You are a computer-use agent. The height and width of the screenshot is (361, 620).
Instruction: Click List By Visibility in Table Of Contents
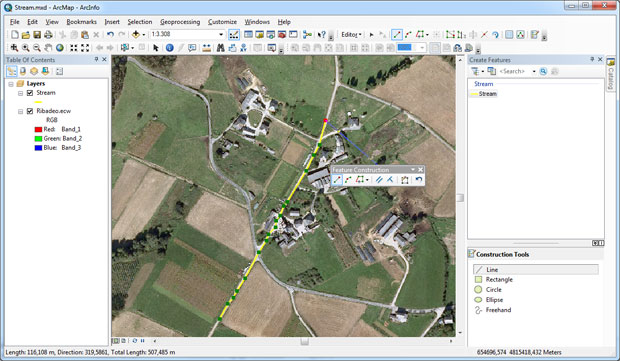click(x=34, y=72)
